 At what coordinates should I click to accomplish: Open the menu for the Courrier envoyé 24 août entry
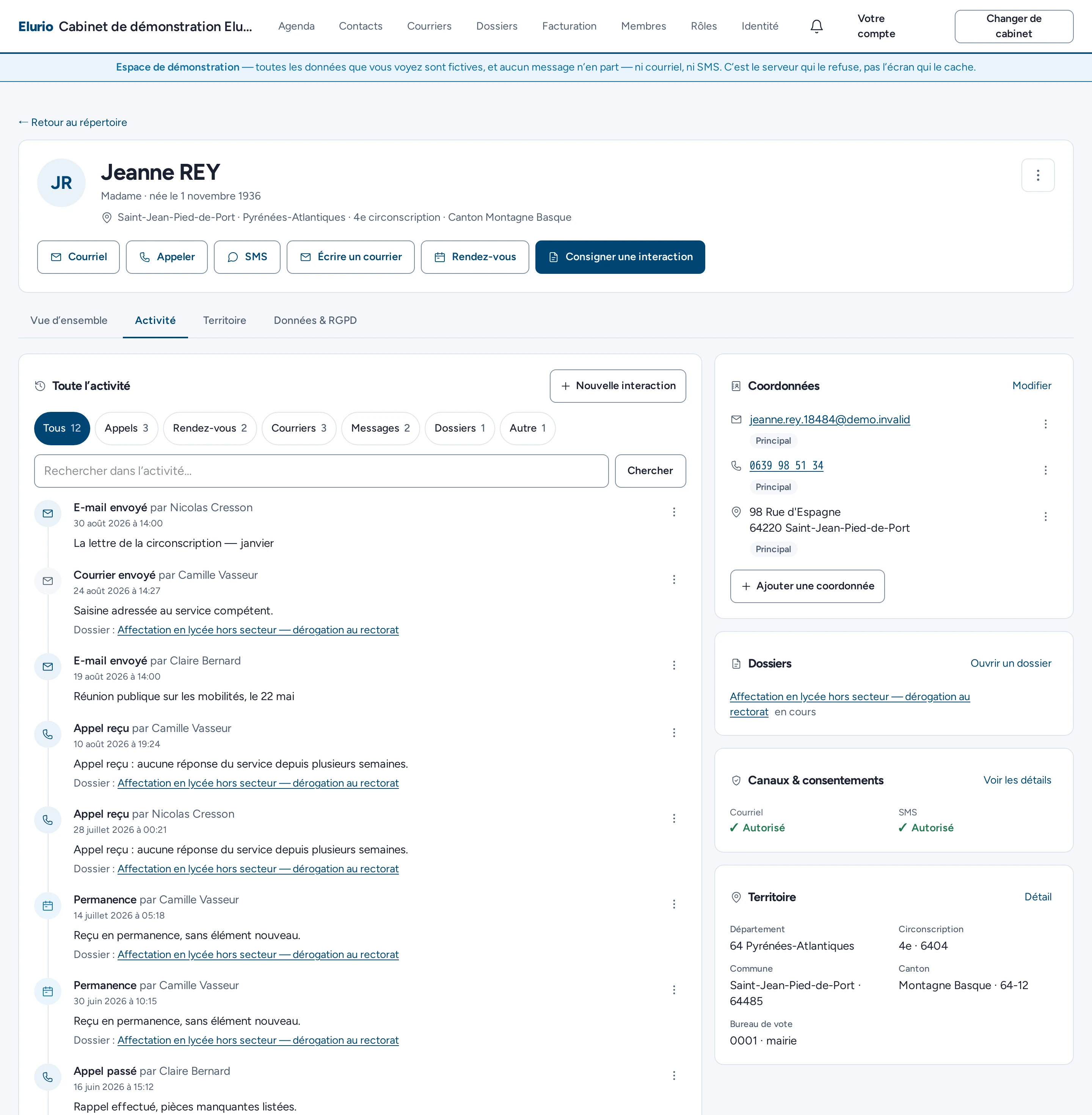(x=674, y=580)
